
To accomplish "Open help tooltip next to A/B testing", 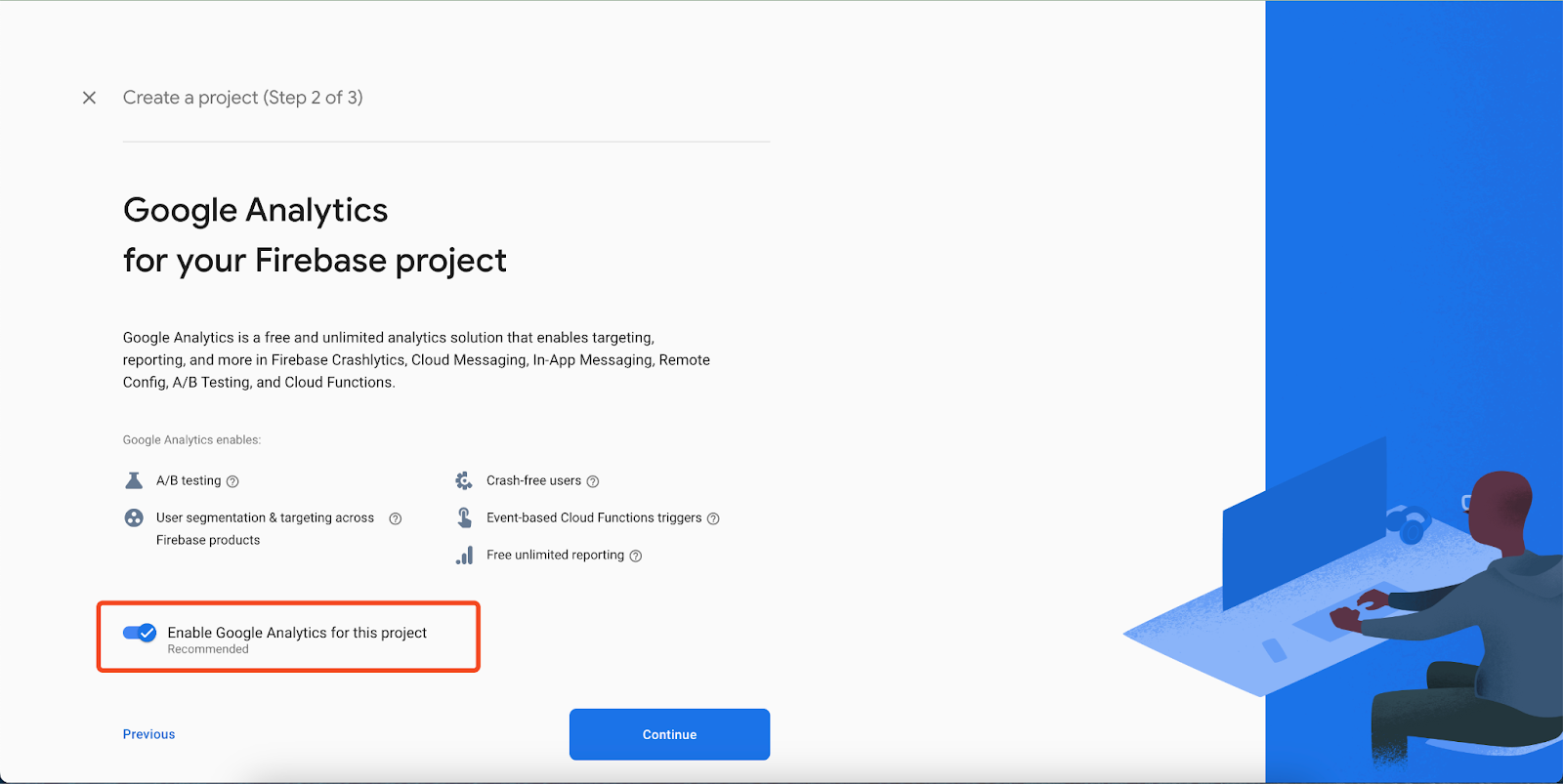I will click(232, 481).
